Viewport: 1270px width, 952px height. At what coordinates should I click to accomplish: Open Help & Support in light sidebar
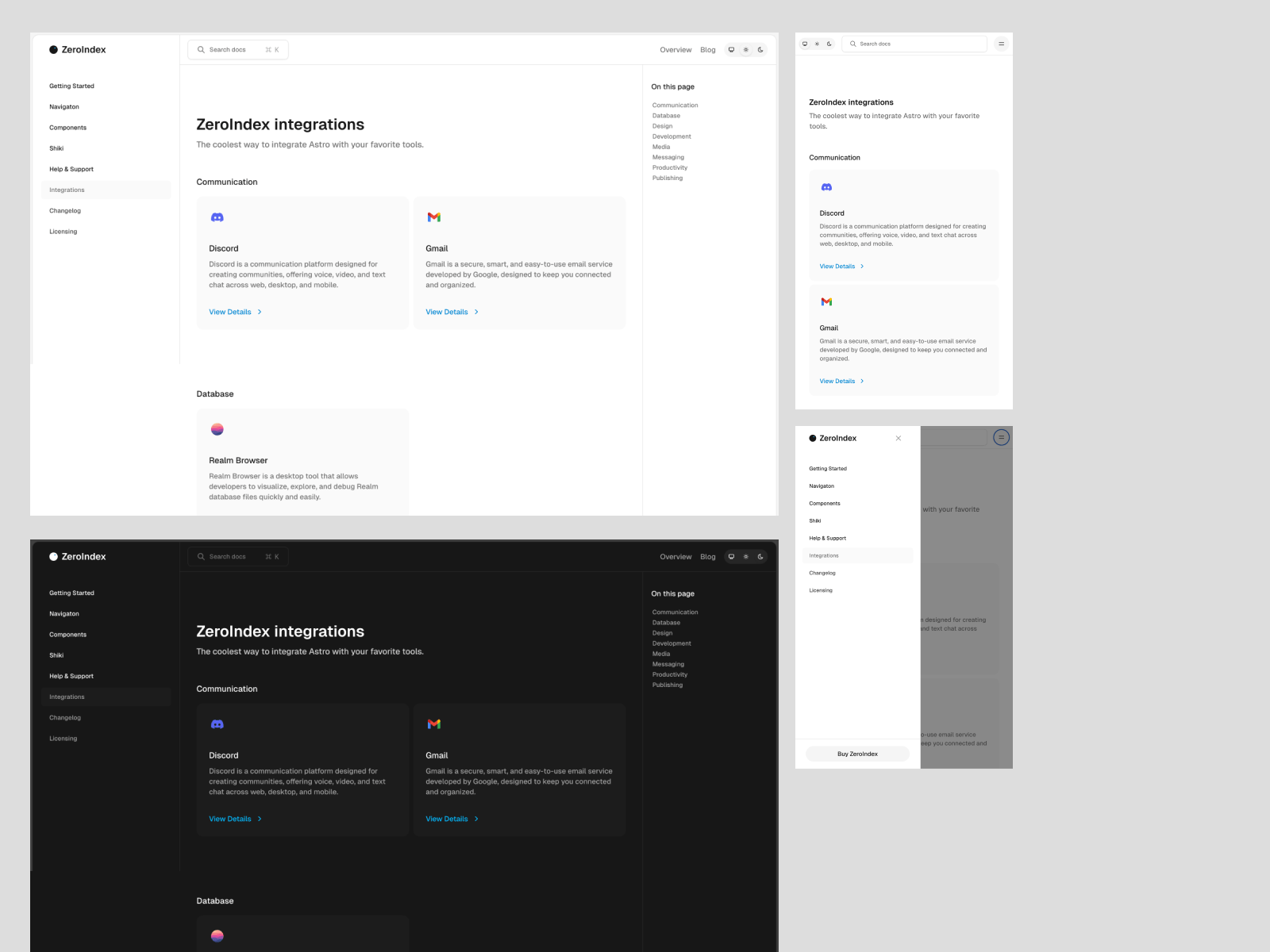71,169
